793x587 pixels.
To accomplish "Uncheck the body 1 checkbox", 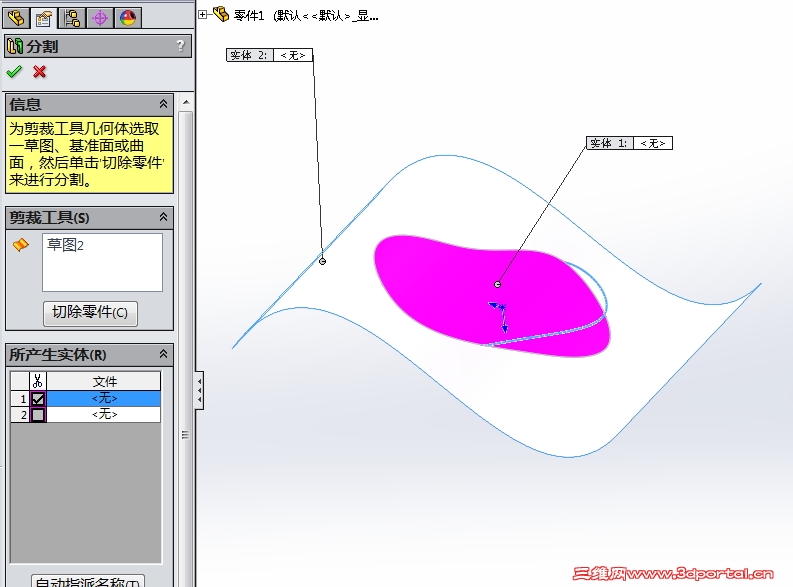I will [38, 399].
